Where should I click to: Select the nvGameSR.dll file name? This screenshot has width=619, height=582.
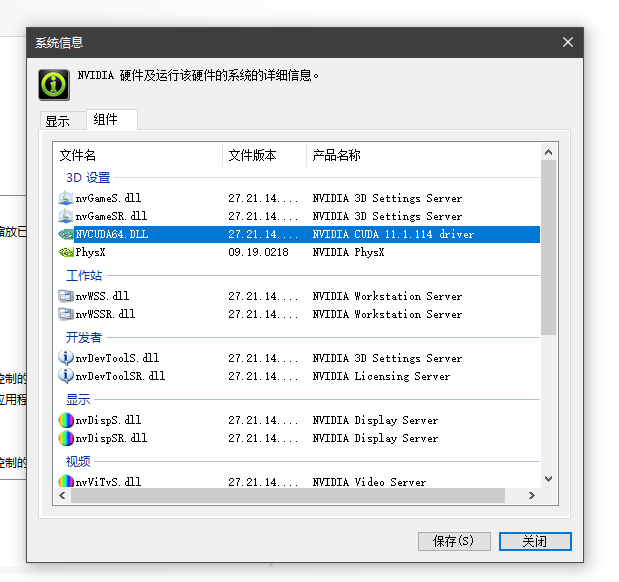111,216
